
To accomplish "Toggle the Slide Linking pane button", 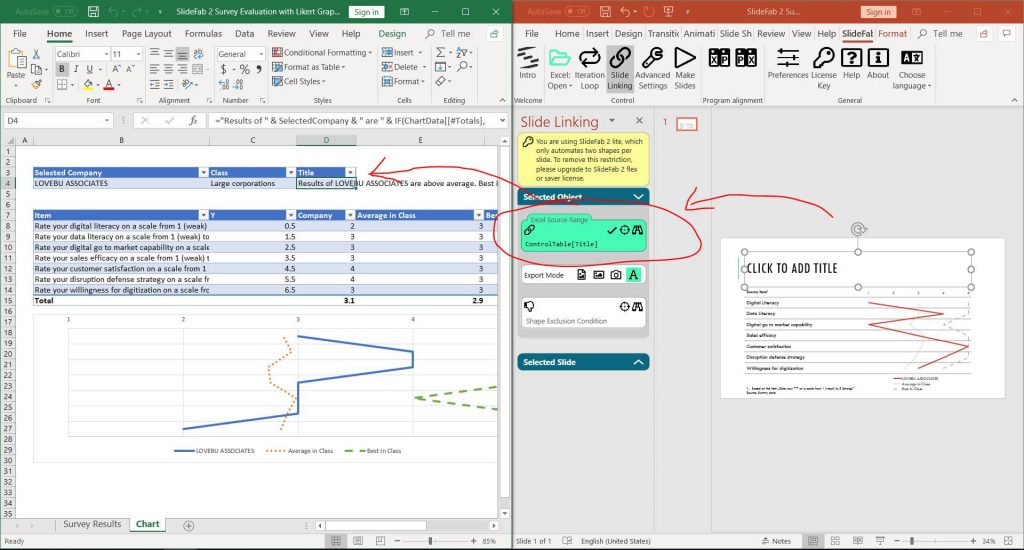I will pos(620,68).
